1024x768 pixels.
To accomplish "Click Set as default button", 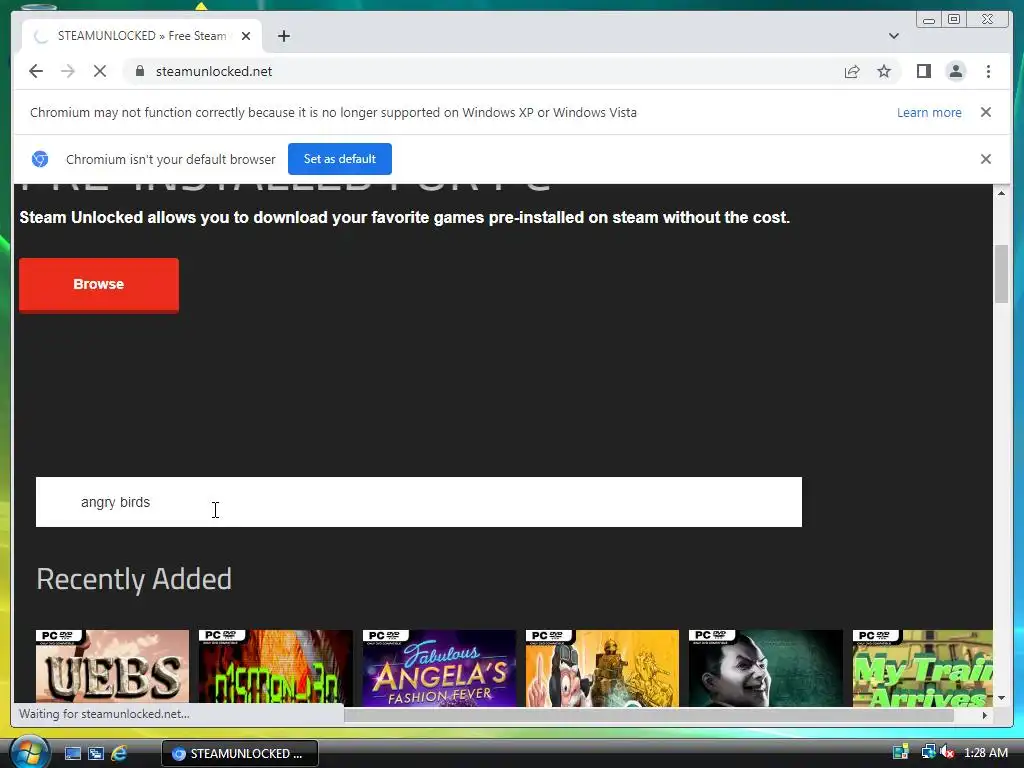I will 340,159.
